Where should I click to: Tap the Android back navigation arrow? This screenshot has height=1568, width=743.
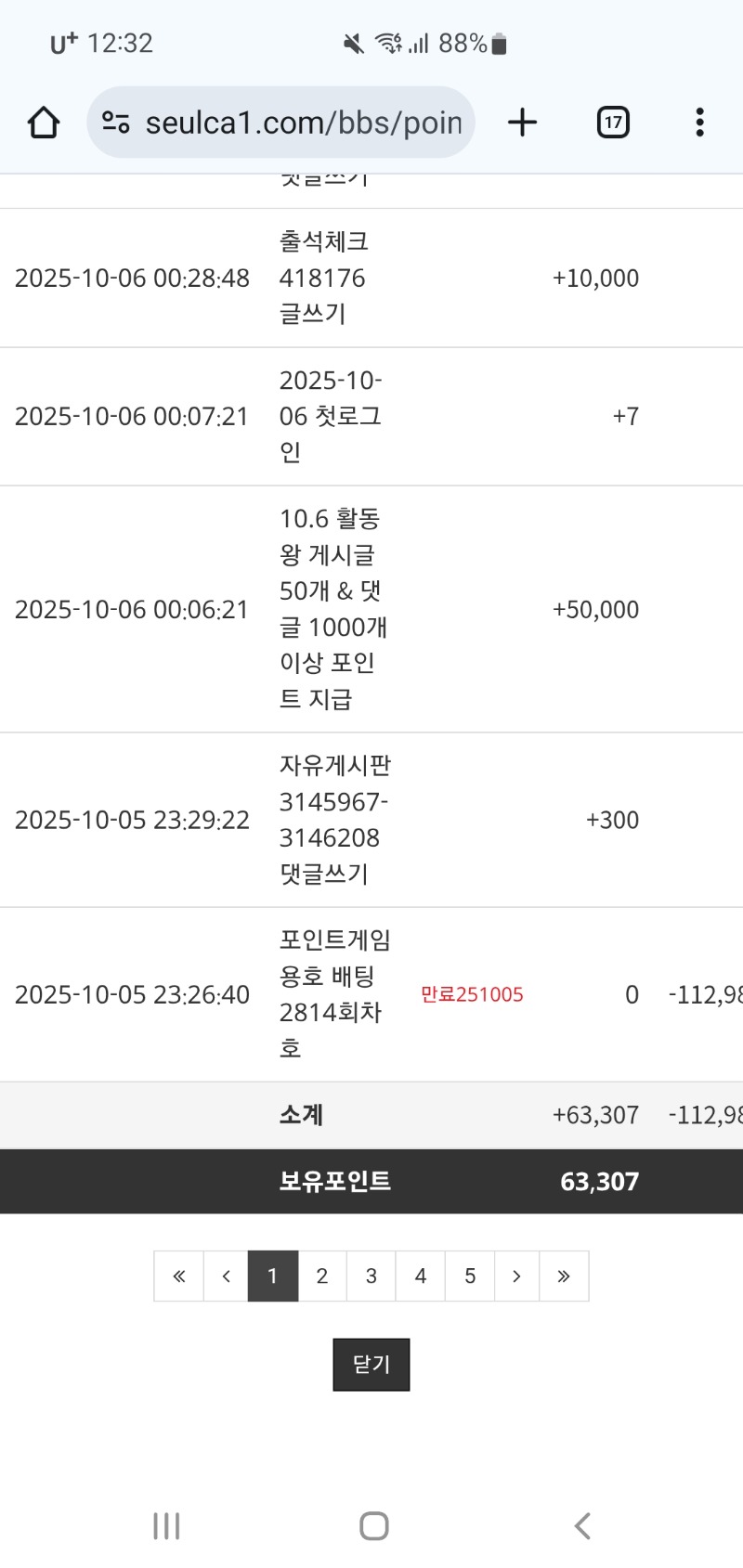pyautogui.click(x=582, y=1526)
